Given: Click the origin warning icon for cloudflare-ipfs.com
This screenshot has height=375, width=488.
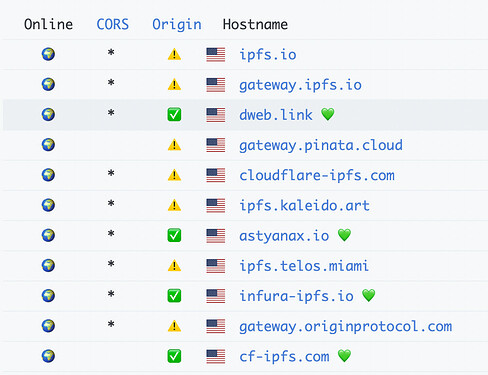Looking at the screenshot, I should [x=174, y=175].
